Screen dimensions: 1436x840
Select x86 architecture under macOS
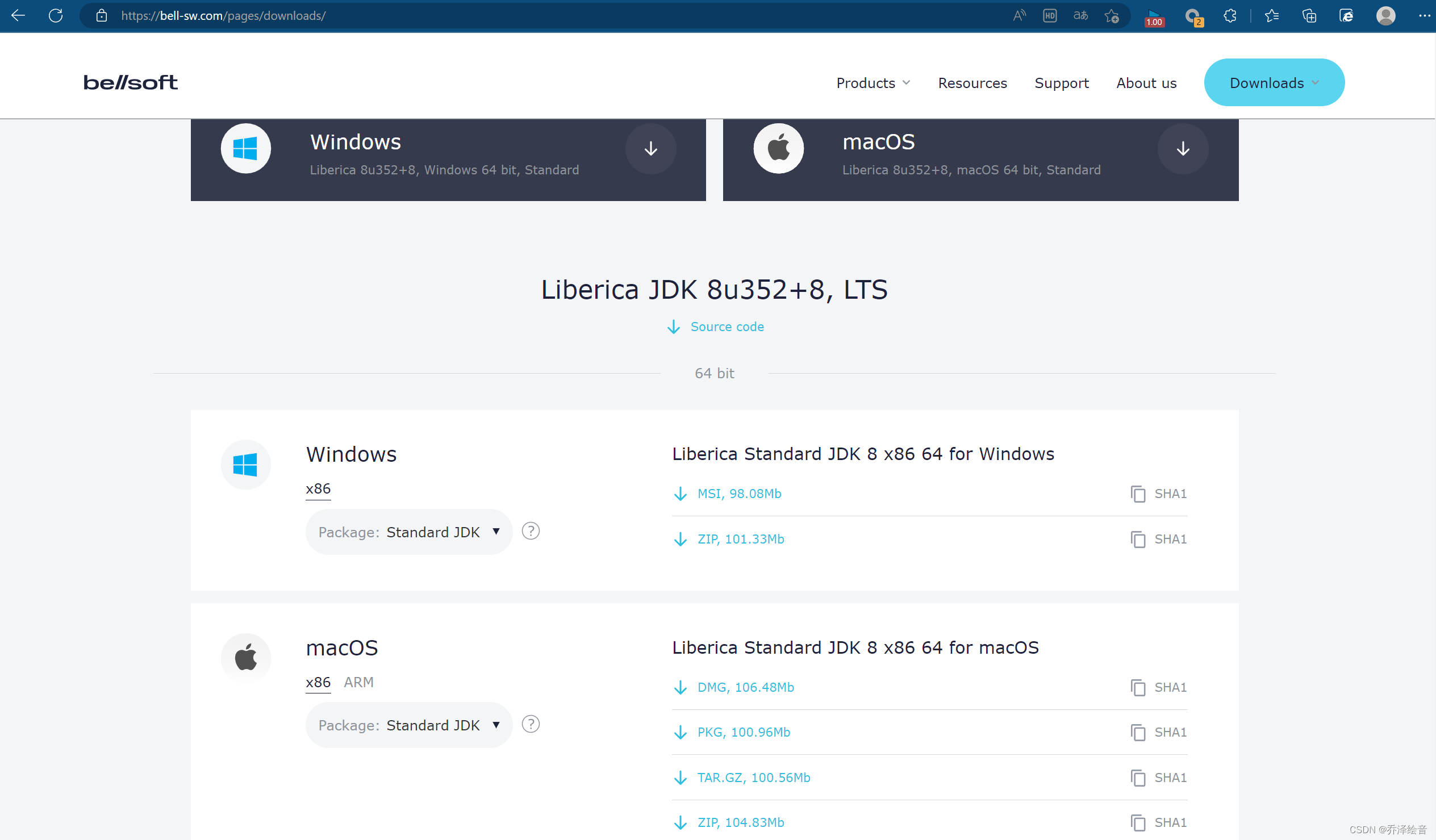click(318, 682)
